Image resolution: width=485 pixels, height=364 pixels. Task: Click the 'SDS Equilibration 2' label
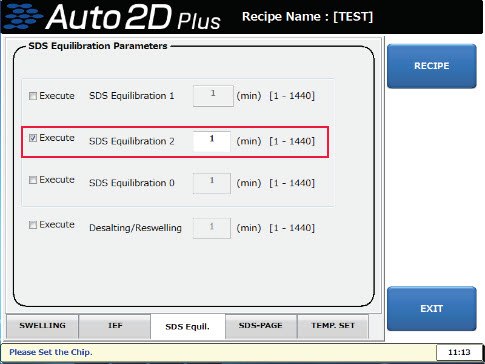132,141
